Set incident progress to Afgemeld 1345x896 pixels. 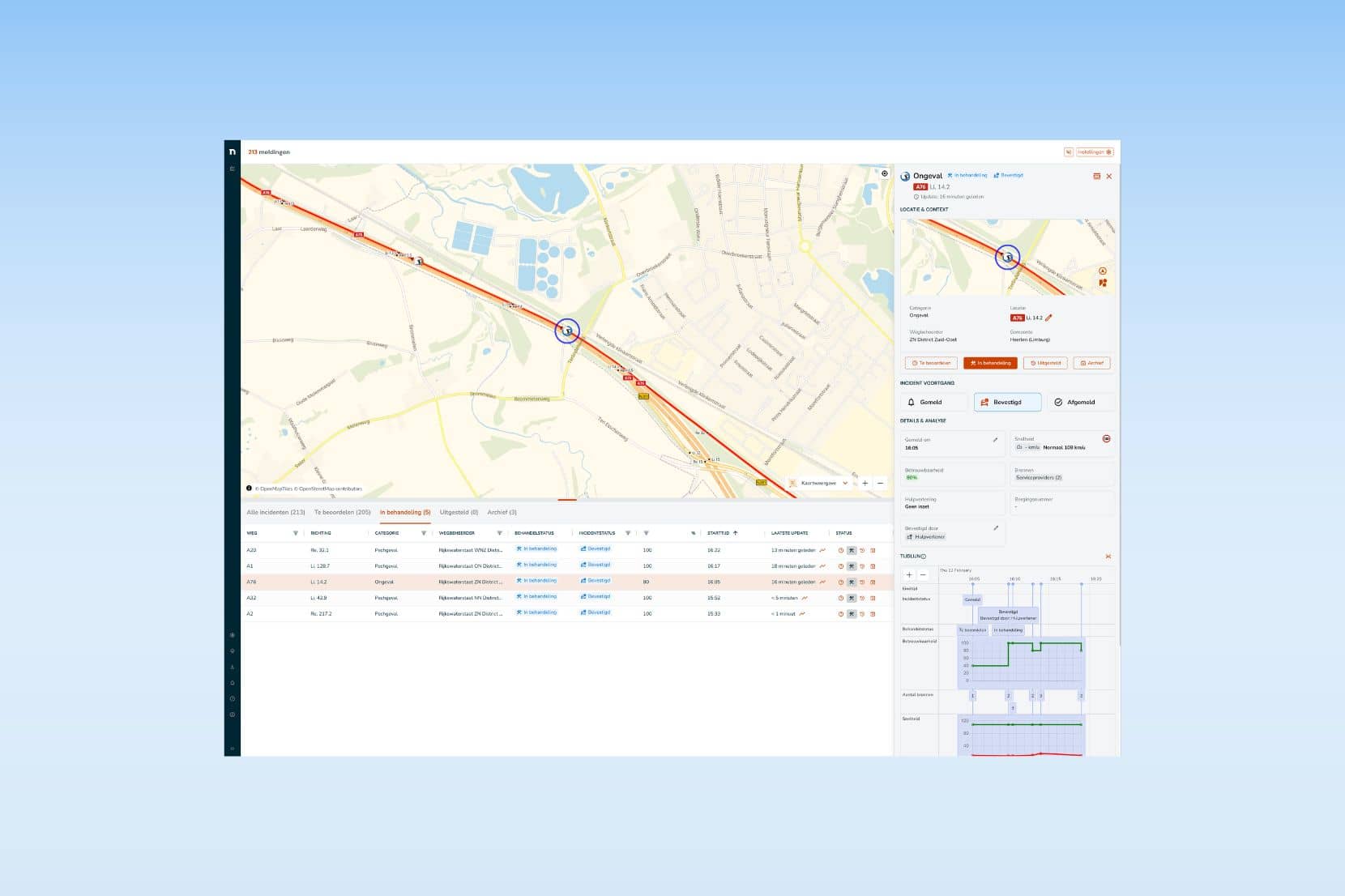(1080, 402)
